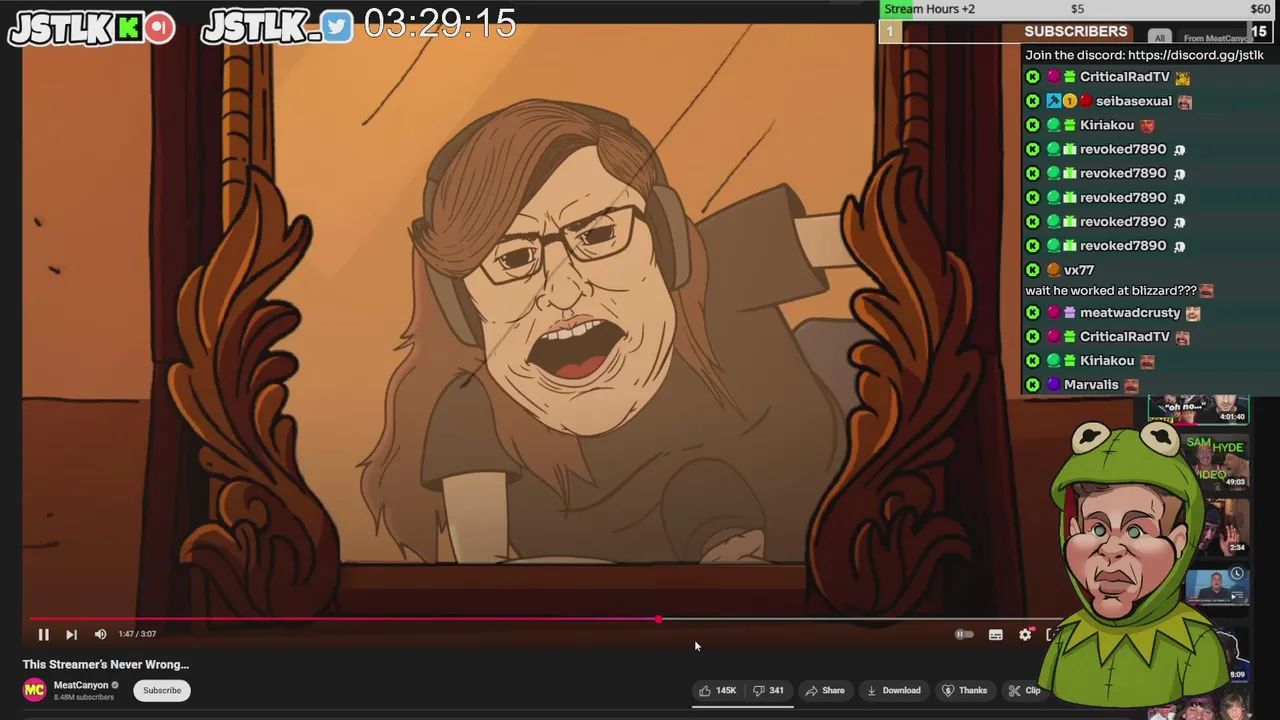Click the purple gift badge beside meatwadcrusty
Viewport: 1280px width, 720px height.
coord(1069,313)
